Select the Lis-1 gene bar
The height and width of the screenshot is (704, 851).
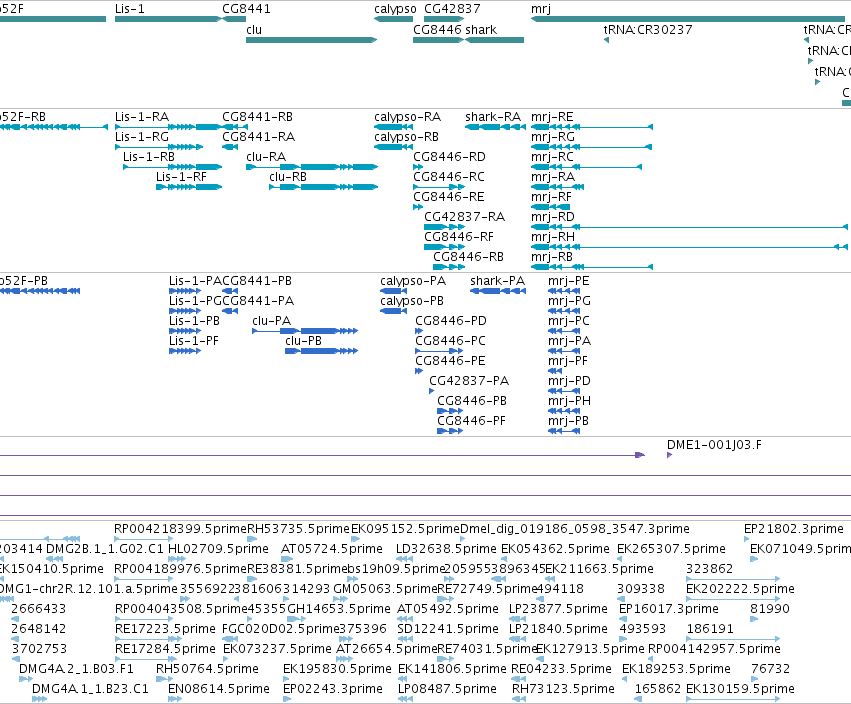click(x=168, y=19)
